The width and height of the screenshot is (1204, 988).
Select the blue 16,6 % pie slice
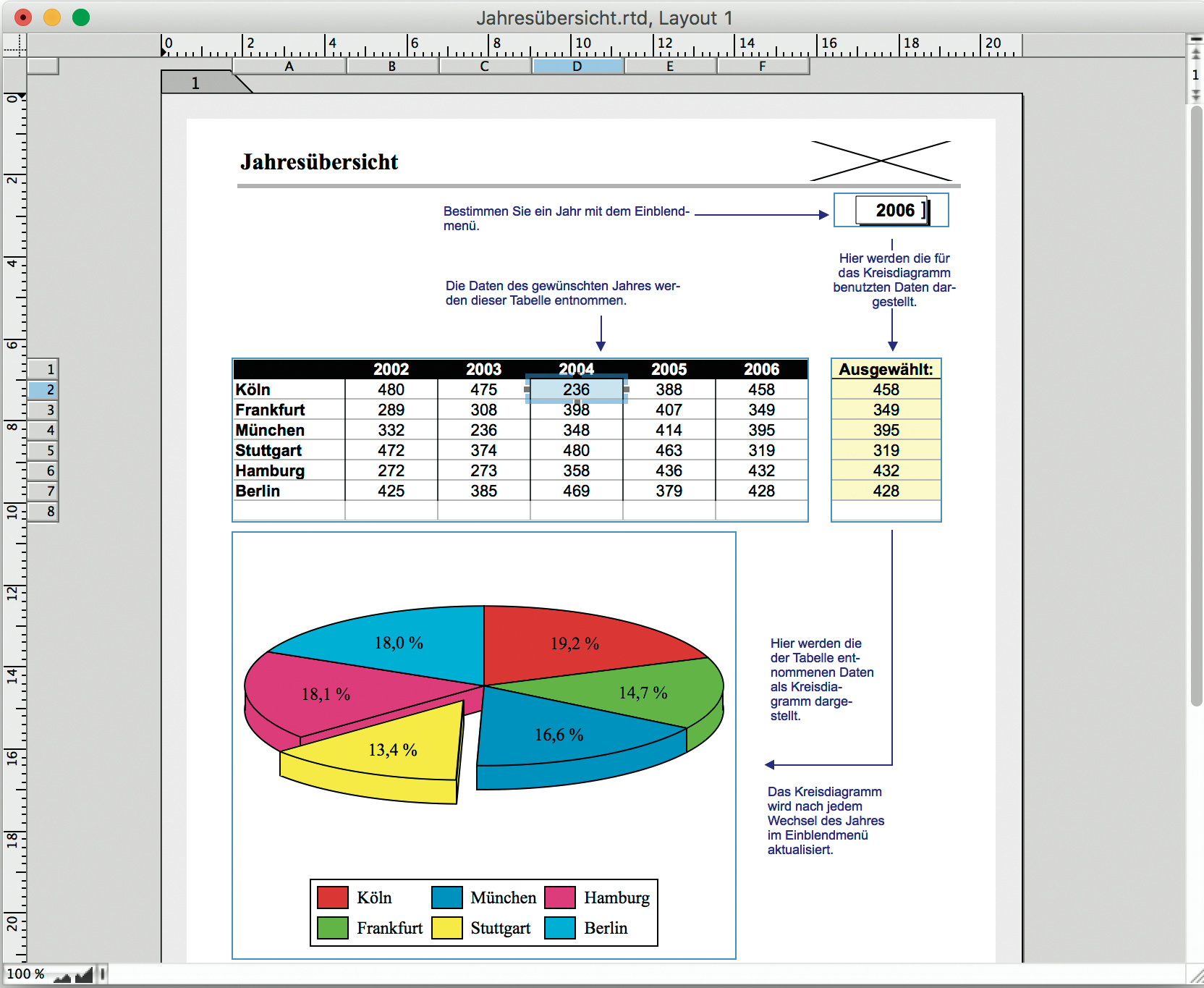pos(559,735)
